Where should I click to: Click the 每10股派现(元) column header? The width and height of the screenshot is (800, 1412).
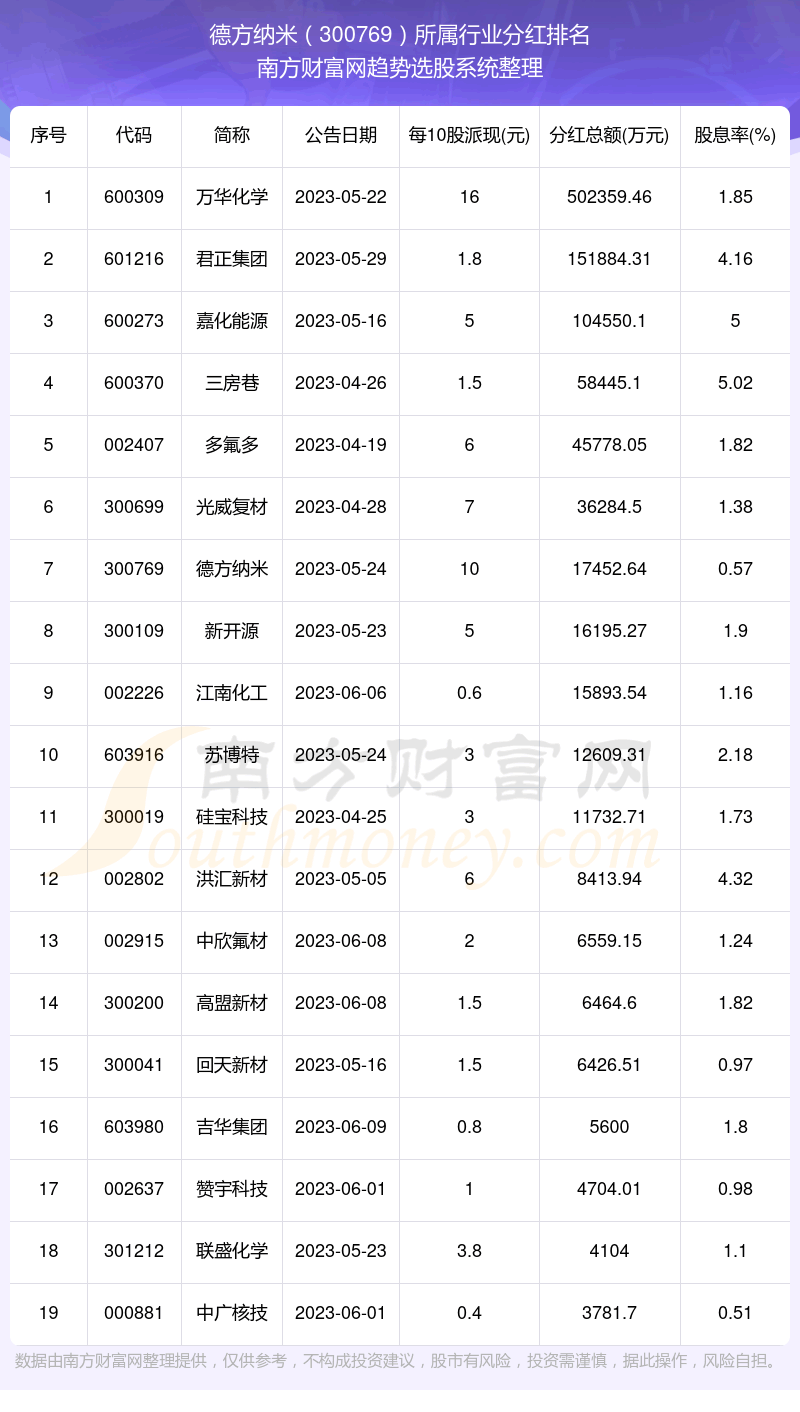tap(469, 135)
